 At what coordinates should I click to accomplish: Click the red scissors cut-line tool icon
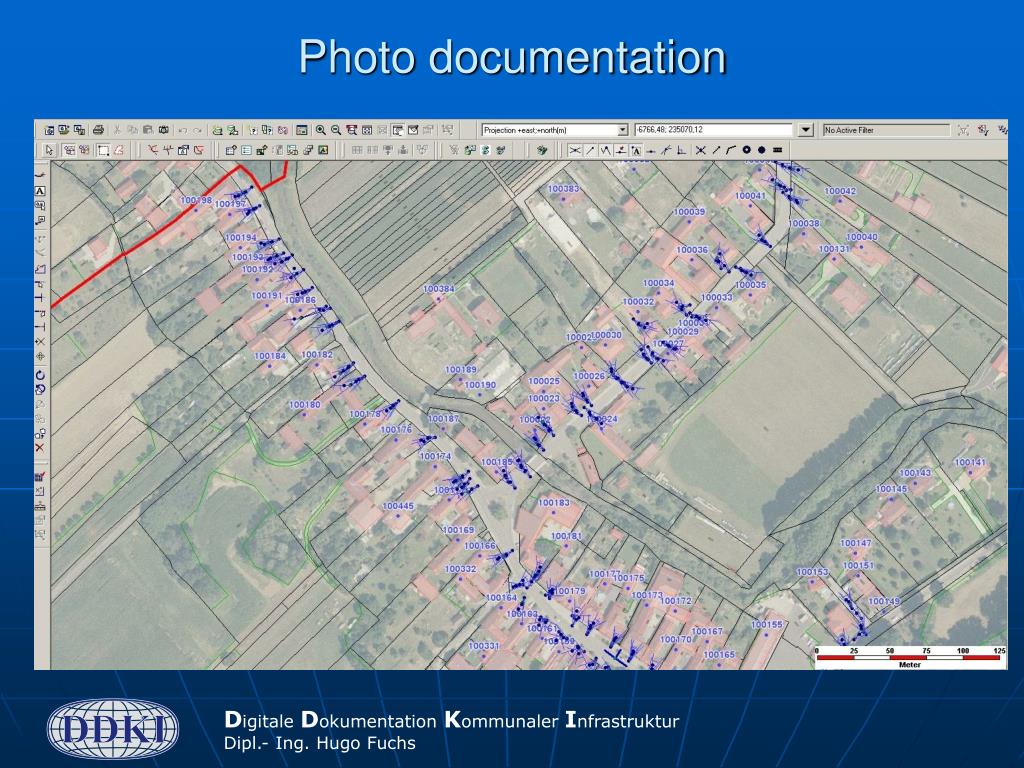[x=153, y=150]
